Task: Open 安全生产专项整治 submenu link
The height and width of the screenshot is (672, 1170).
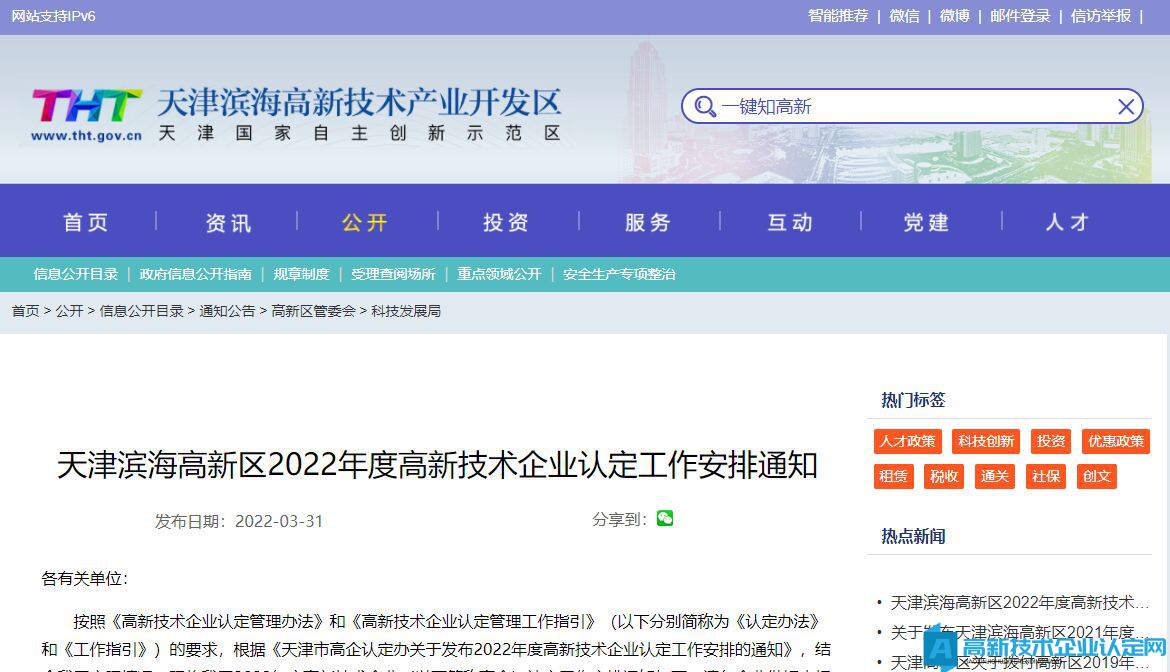Action: pos(619,274)
